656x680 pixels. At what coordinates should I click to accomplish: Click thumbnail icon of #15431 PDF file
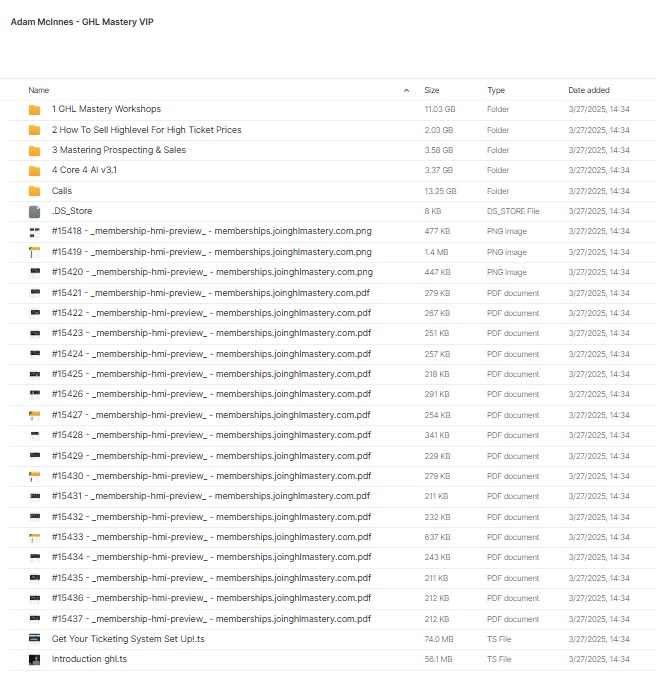pos(35,496)
